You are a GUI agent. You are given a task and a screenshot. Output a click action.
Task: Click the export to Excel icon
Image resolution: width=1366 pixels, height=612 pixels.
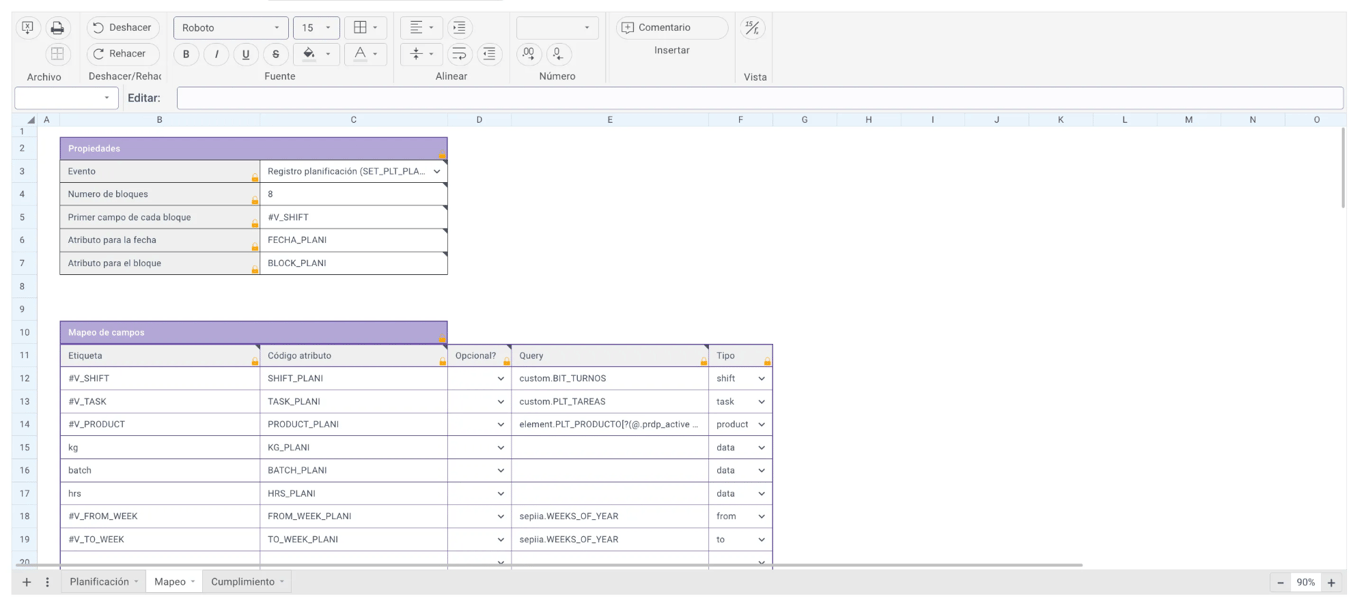28,28
